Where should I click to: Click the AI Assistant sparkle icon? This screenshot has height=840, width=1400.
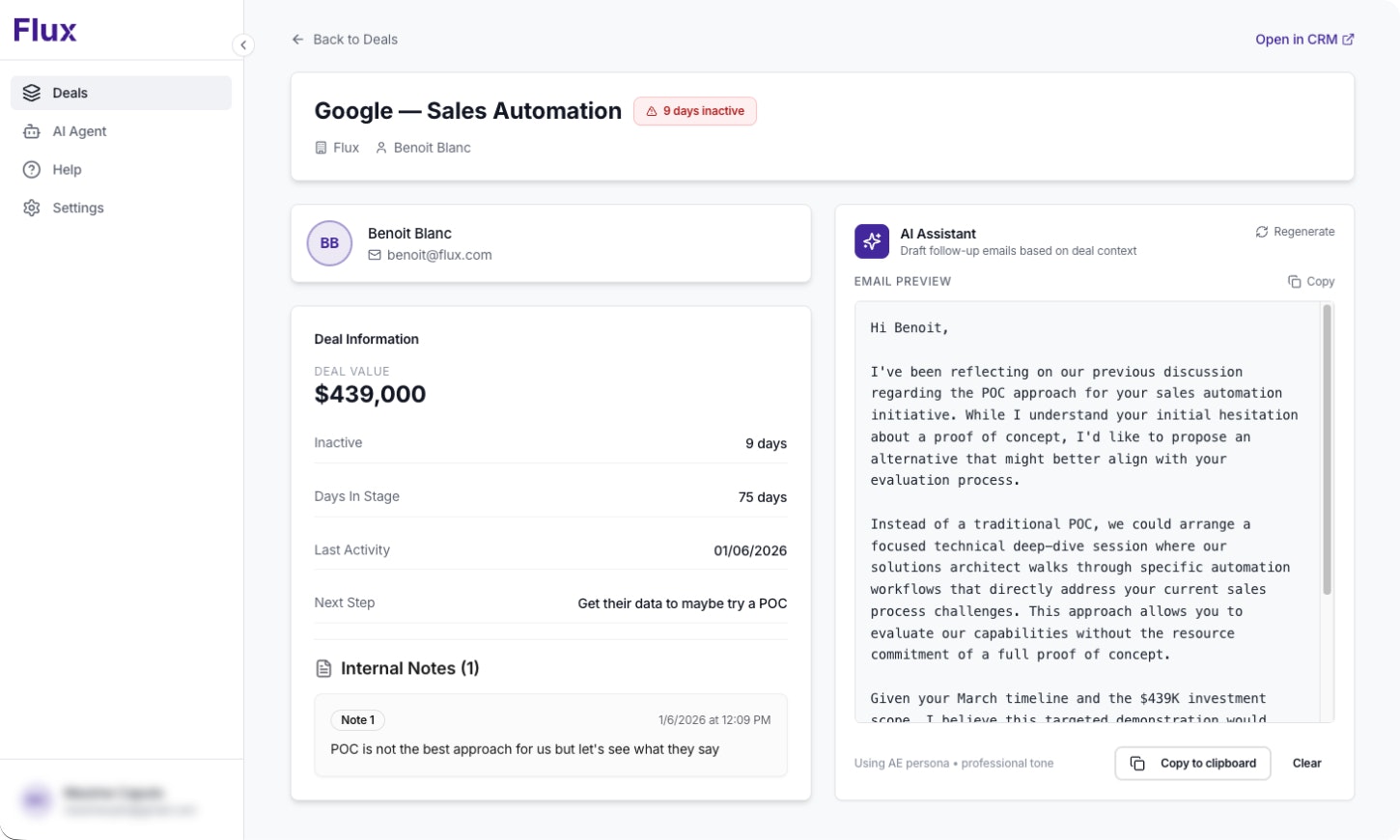pyautogui.click(x=872, y=241)
